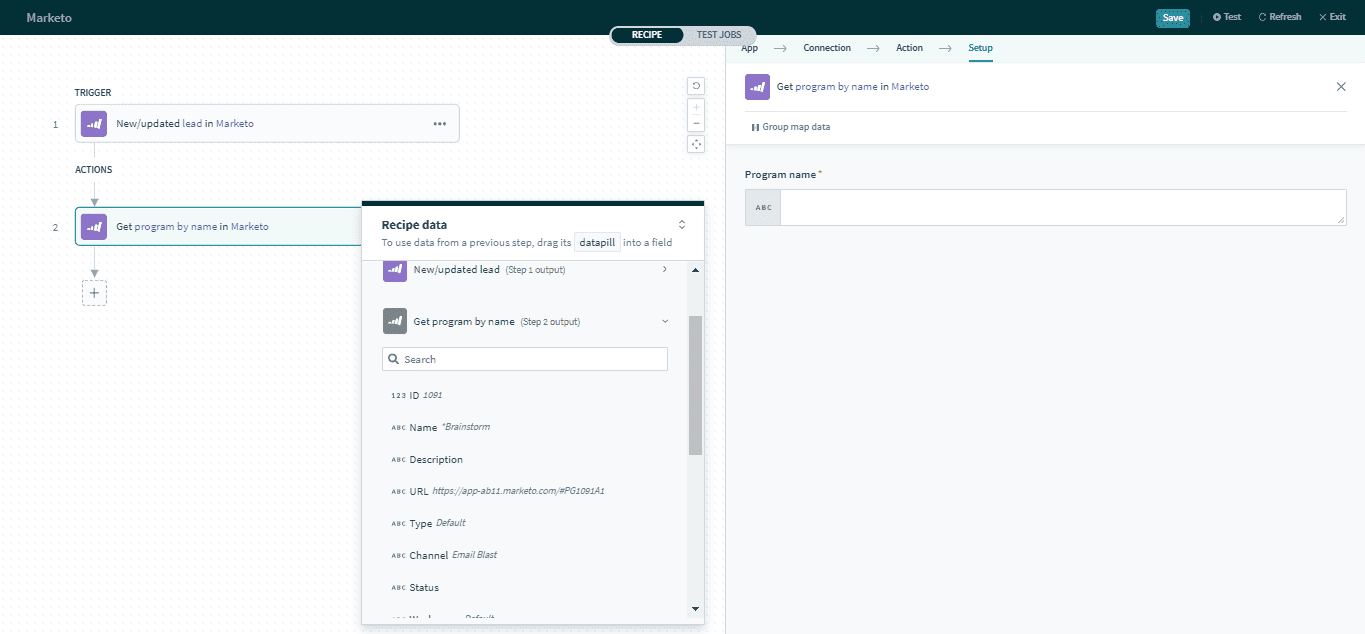
Task: Toggle Group map data option
Action: pos(790,127)
